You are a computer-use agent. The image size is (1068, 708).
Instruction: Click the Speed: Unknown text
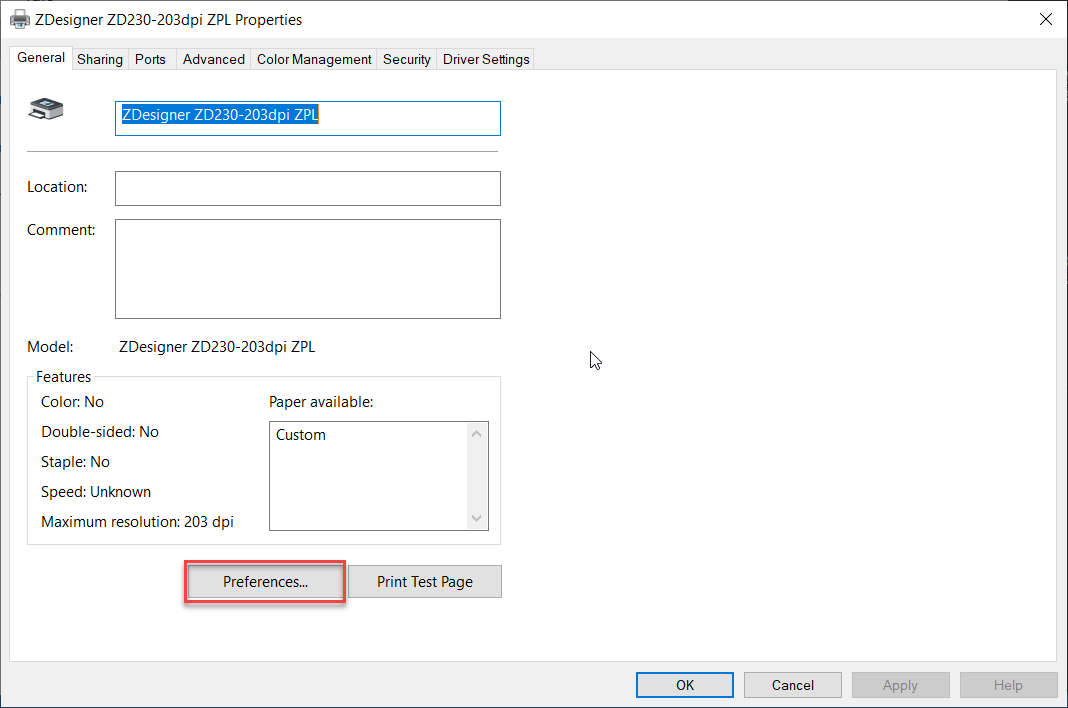pyautogui.click(x=96, y=492)
